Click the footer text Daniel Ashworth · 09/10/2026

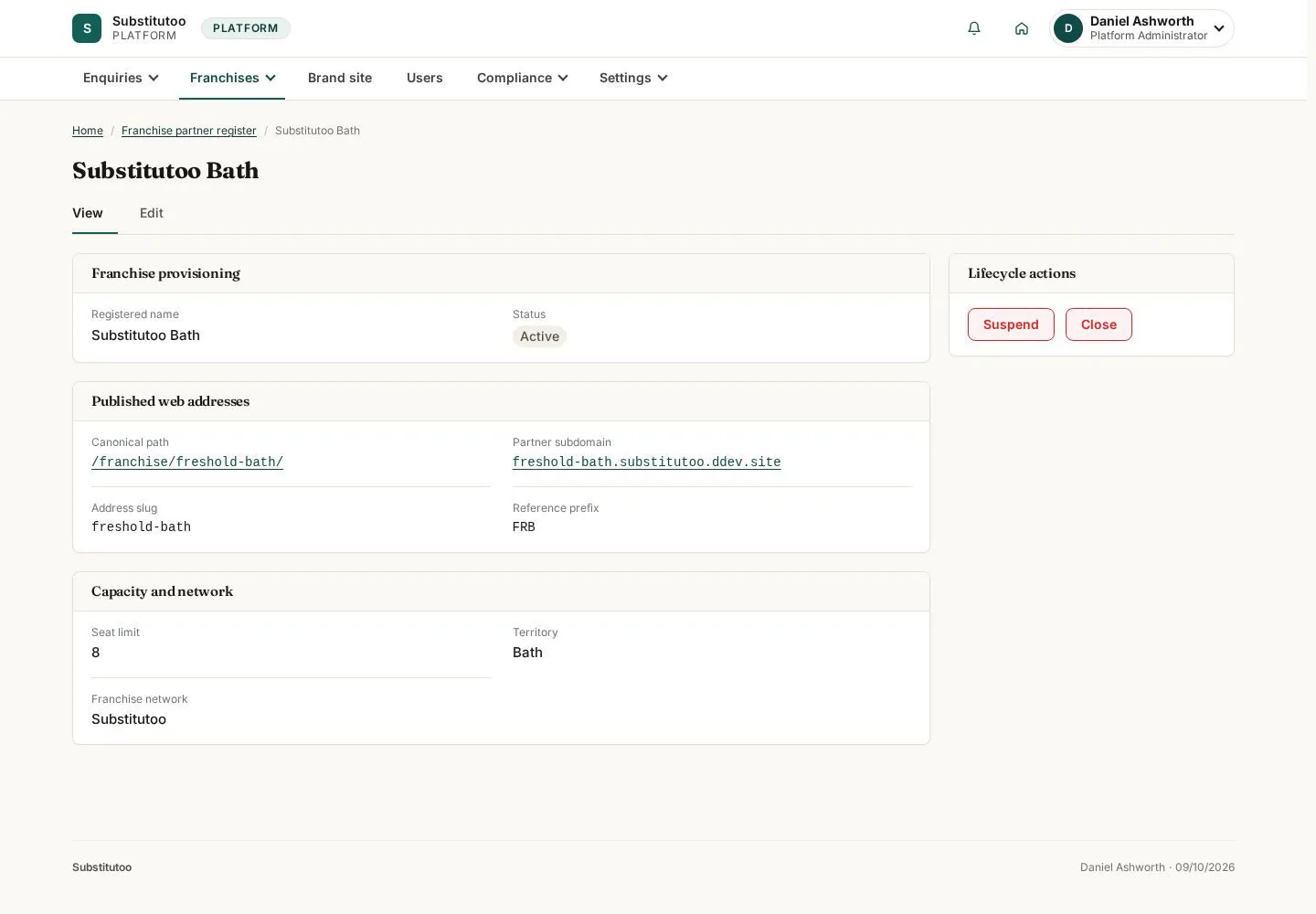tap(1157, 867)
